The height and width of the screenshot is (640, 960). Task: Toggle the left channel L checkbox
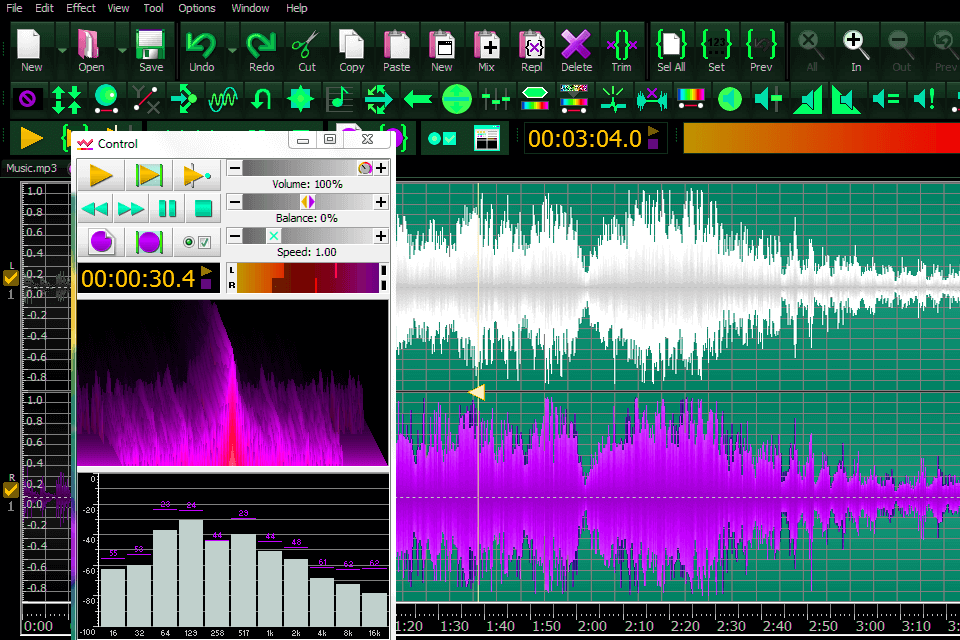tap(11, 278)
